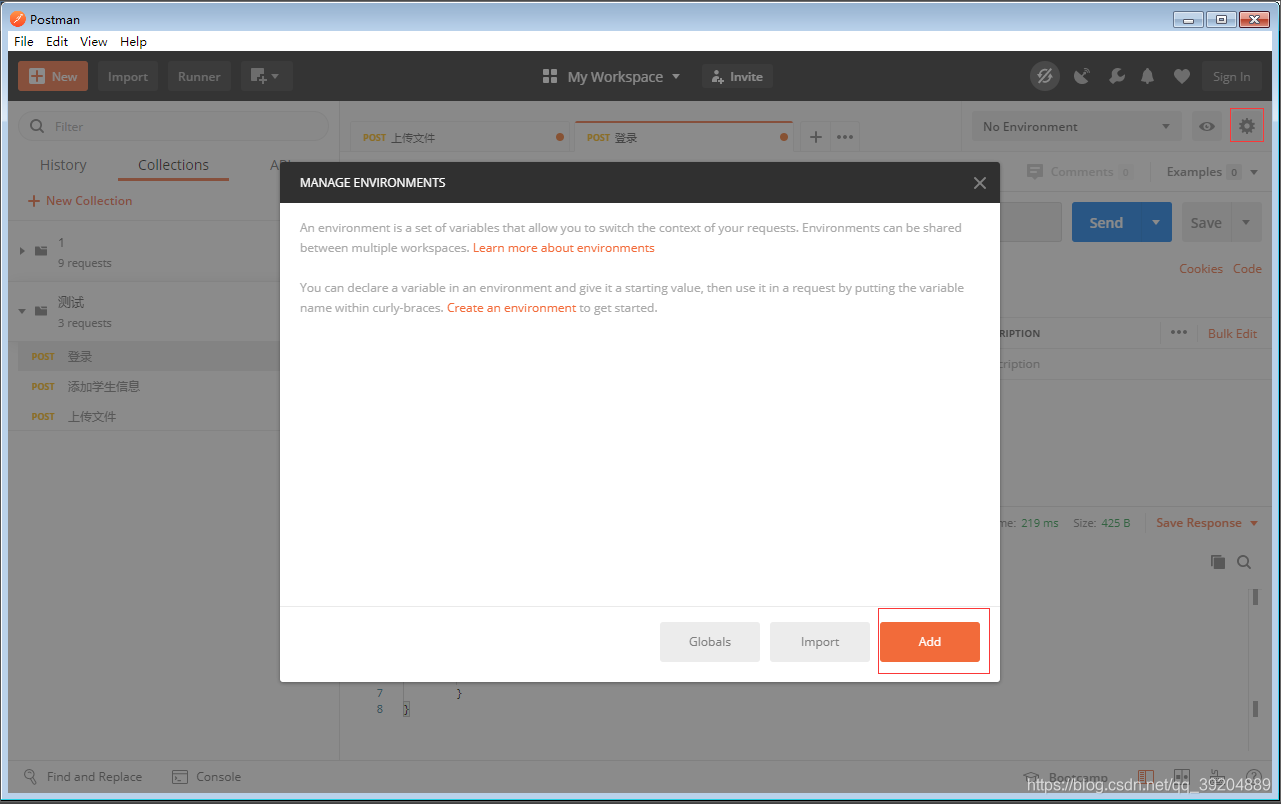
Task: Copy response with the copy icon
Action: [1218, 562]
